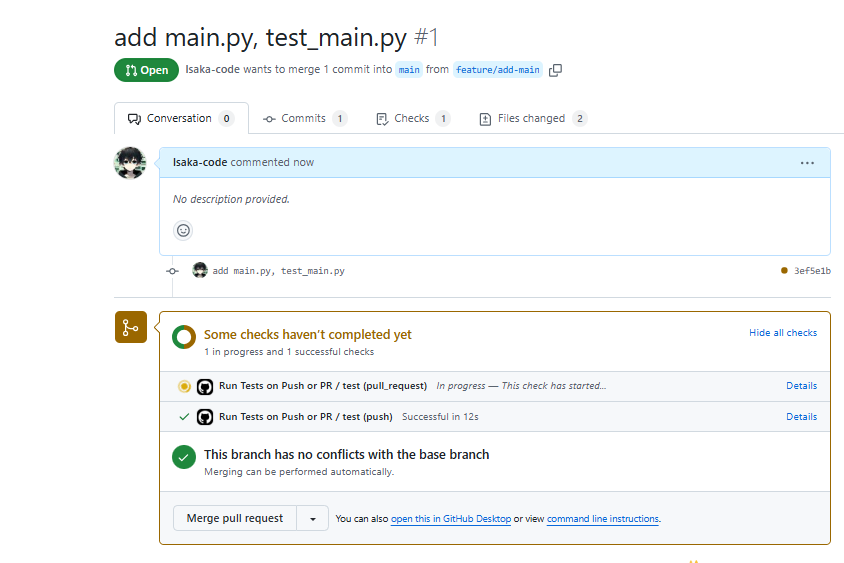This screenshot has height=563, width=844.
Task: Open commit message add main.py, test_main.py
Action: click(278, 271)
